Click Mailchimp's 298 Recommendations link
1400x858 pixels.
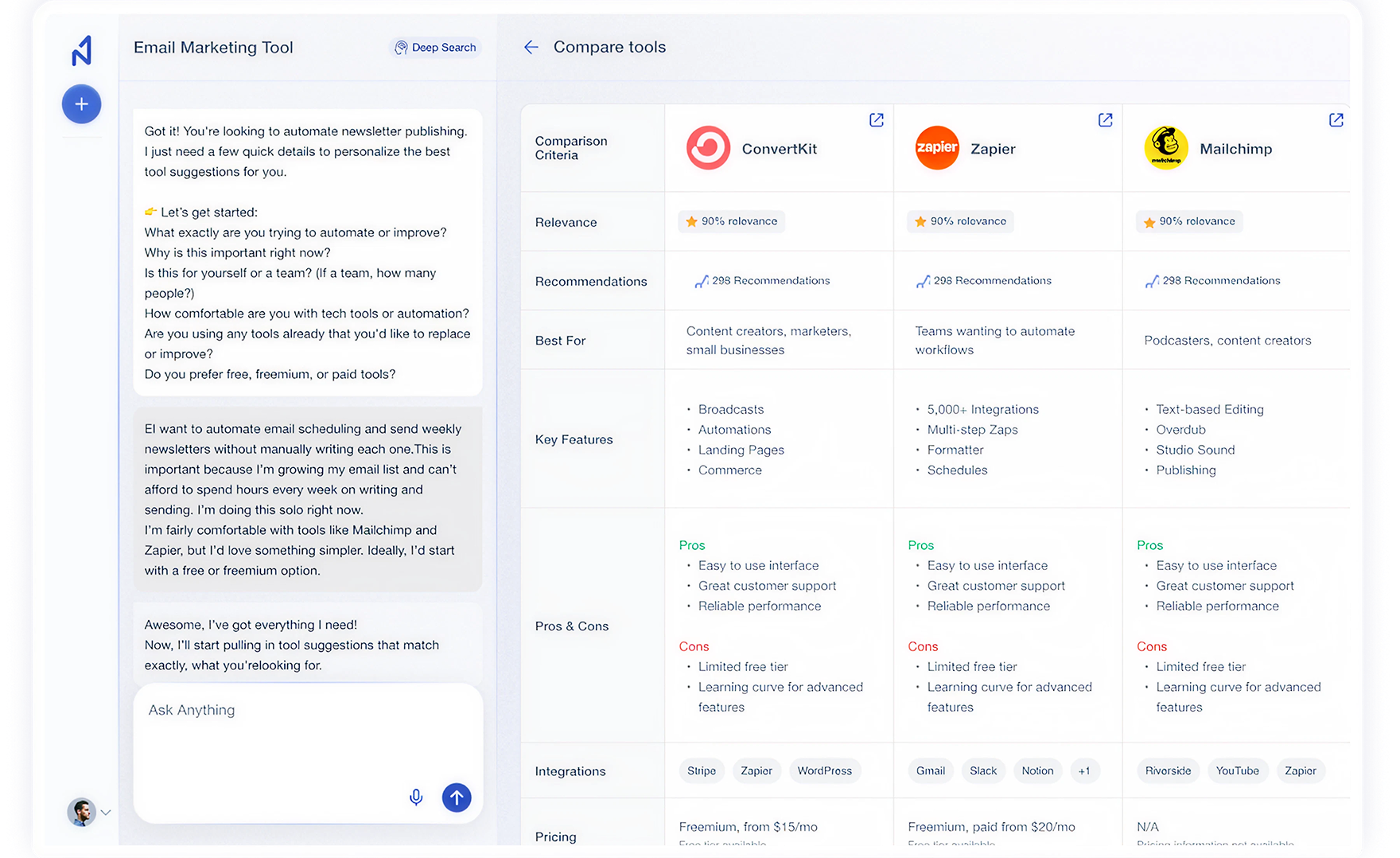point(1212,281)
